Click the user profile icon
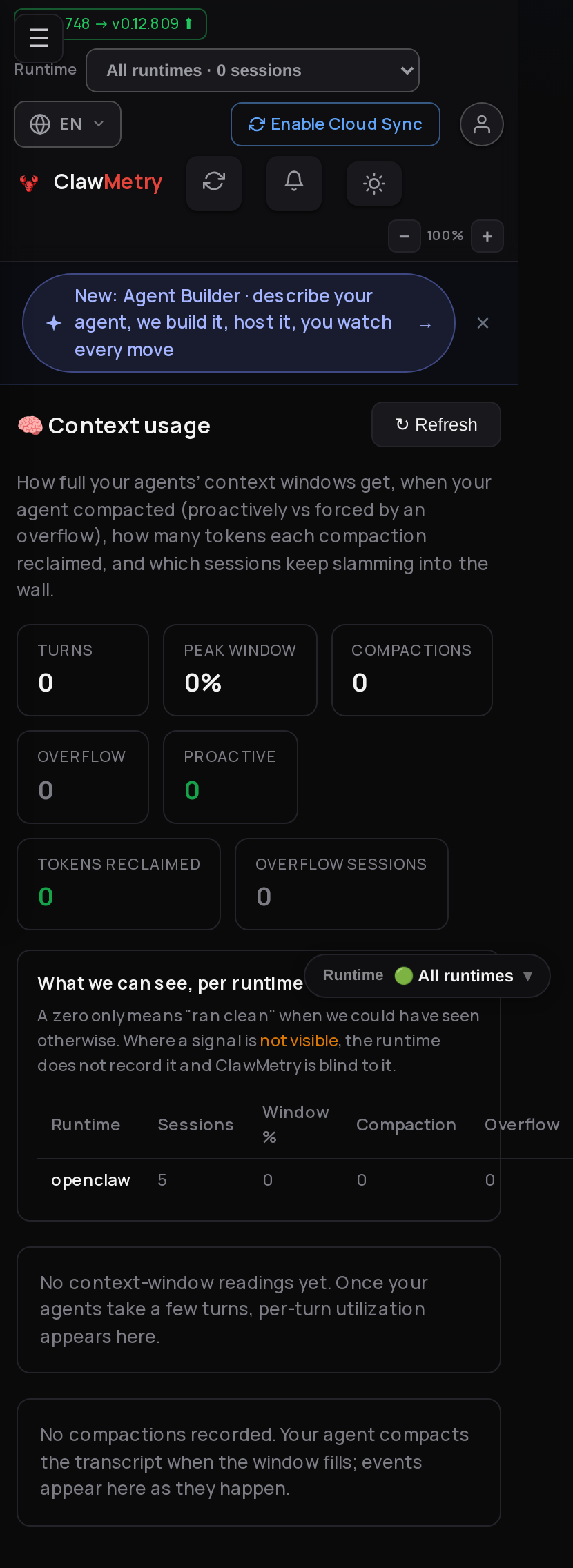This screenshot has height=1568, width=573. point(482,124)
